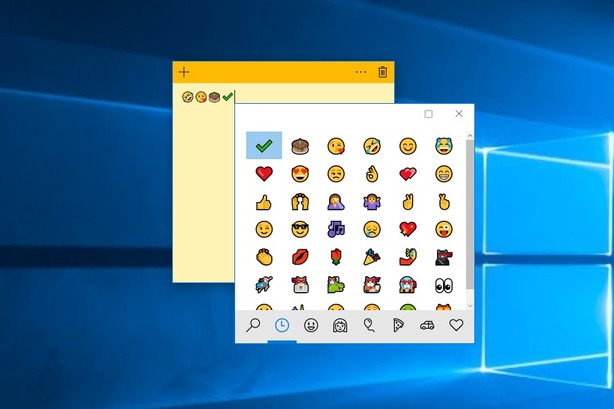Image resolution: width=614 pixels, height=409 pixels.
Task: Pick the woman shrugging emoji
Action: click(372, 202)
